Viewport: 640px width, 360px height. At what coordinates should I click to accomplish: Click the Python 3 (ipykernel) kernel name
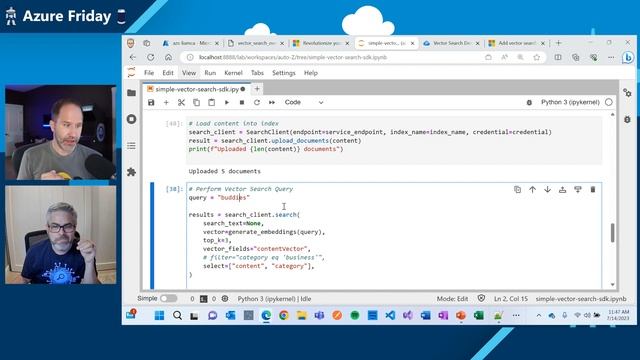pos(570,102)
